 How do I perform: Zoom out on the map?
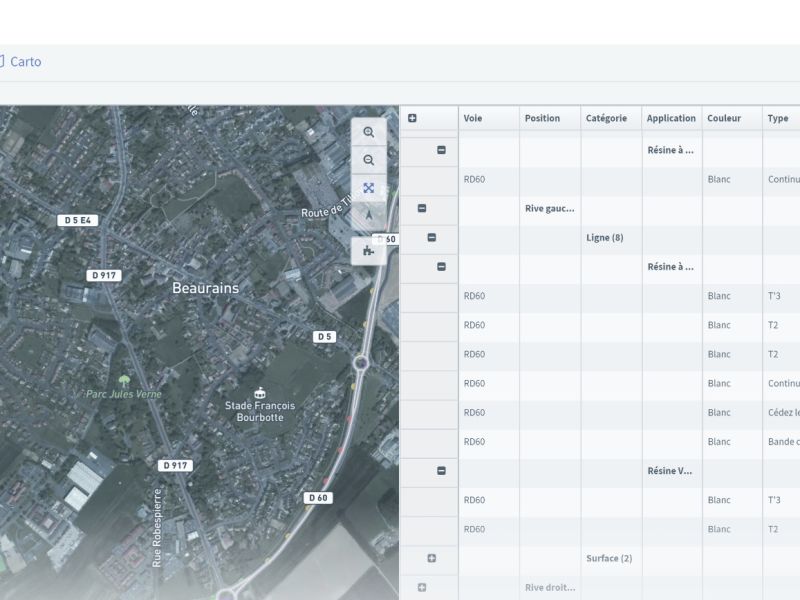pyautogui.click(x=368, y=160)
